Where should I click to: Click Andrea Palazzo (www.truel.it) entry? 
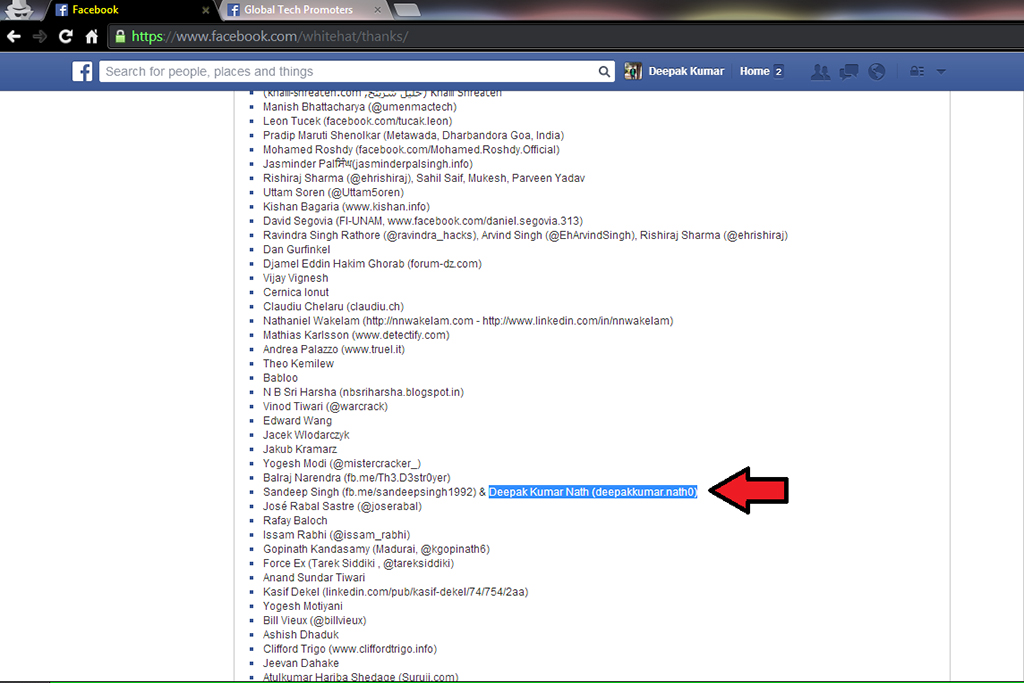coord(334,349)
